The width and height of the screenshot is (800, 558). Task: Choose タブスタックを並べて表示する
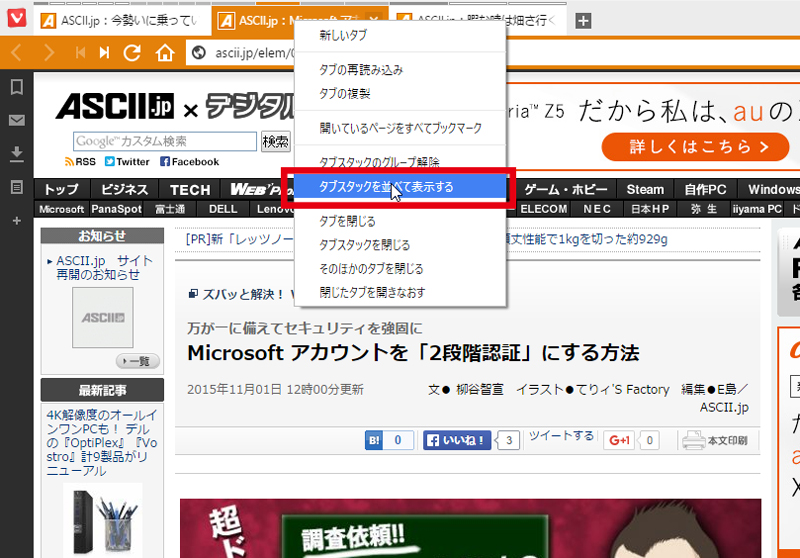[x=401, y=187]
